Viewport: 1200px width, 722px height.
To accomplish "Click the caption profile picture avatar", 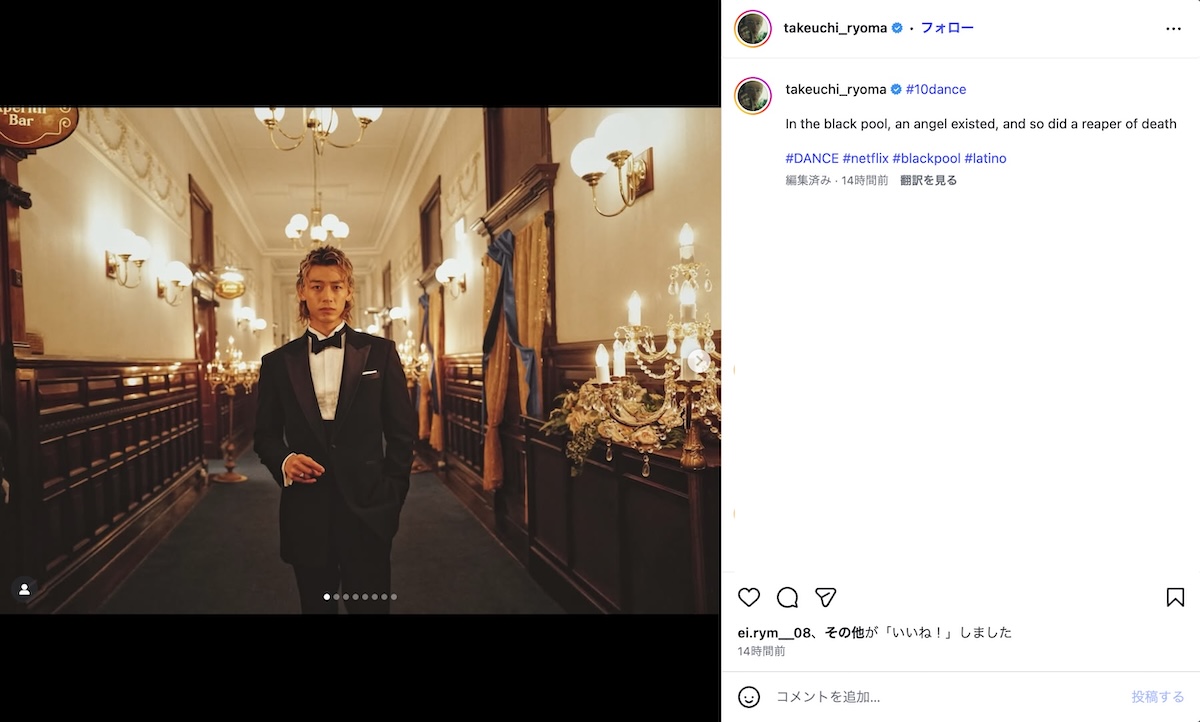I will 753,96.
